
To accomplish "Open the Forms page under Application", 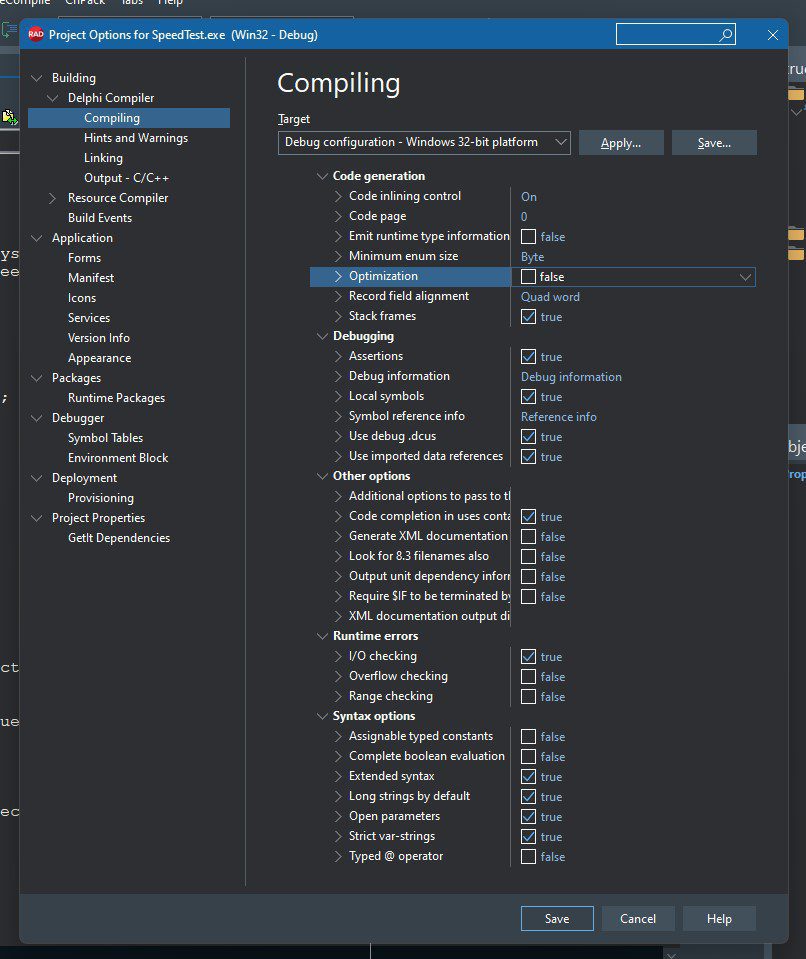I will click(x=84, y=258).
